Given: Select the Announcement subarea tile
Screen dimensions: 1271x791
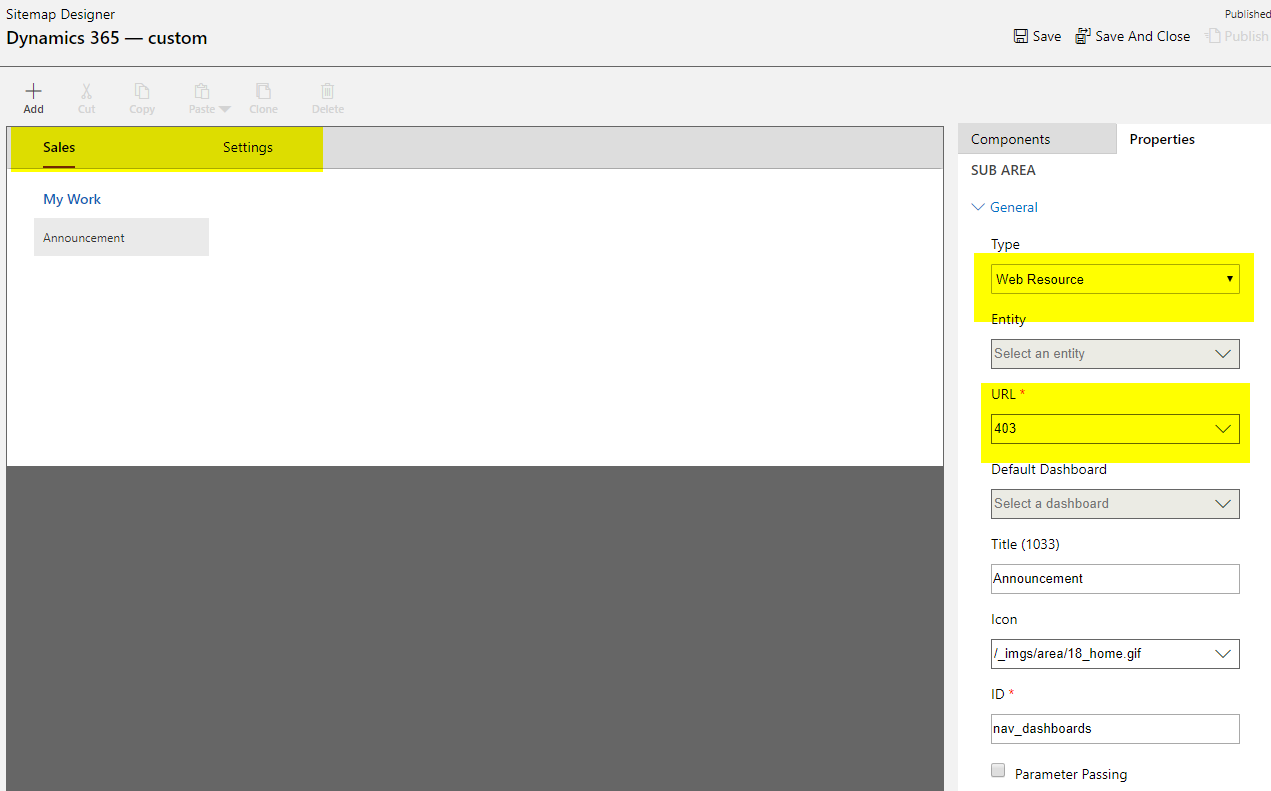Looking at the screenshot, I should tap(121, 237).
